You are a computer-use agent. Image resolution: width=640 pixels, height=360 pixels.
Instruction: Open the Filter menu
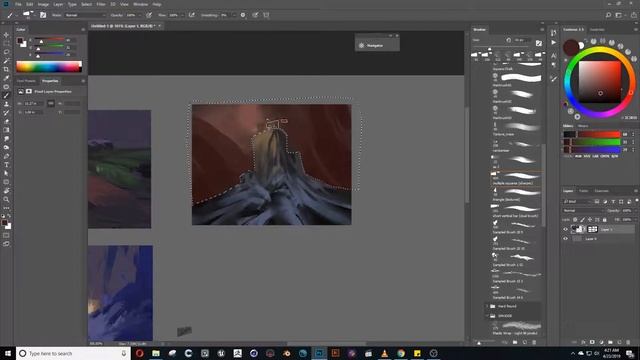[101, 4]
